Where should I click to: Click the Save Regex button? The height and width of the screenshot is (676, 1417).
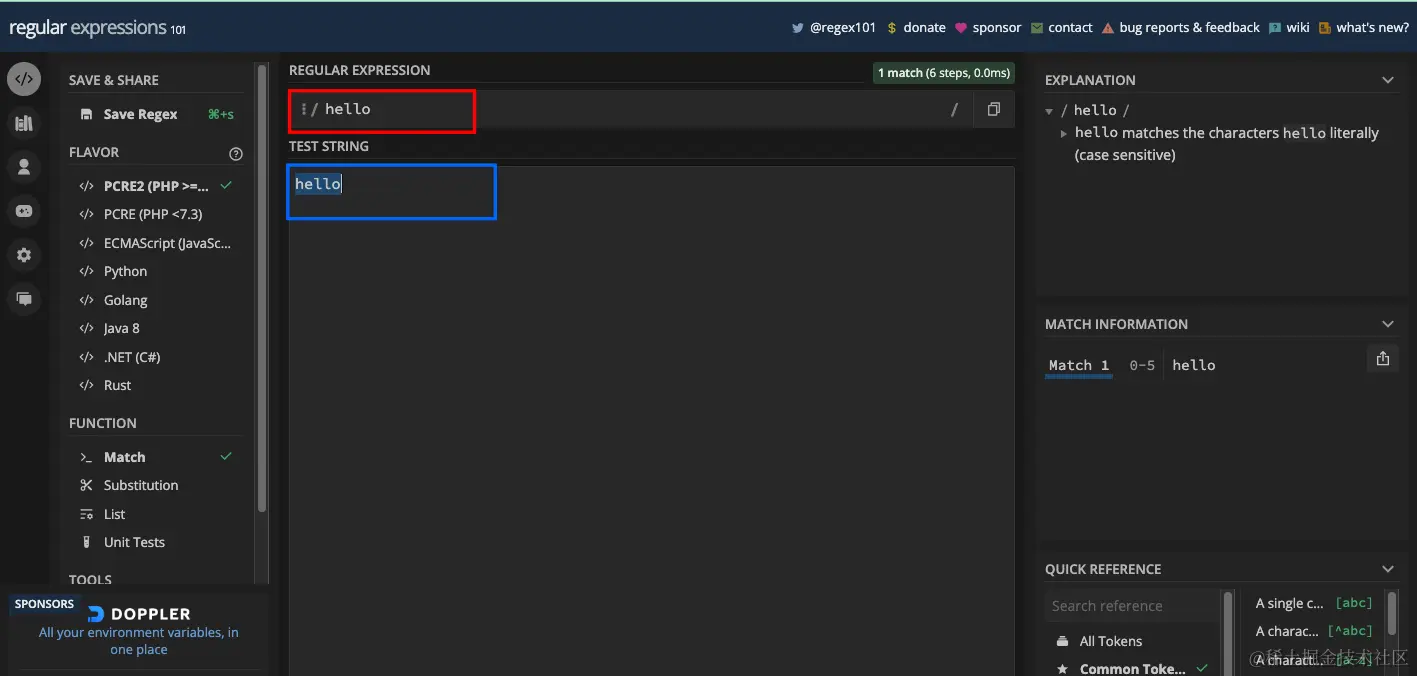point(155,114)
